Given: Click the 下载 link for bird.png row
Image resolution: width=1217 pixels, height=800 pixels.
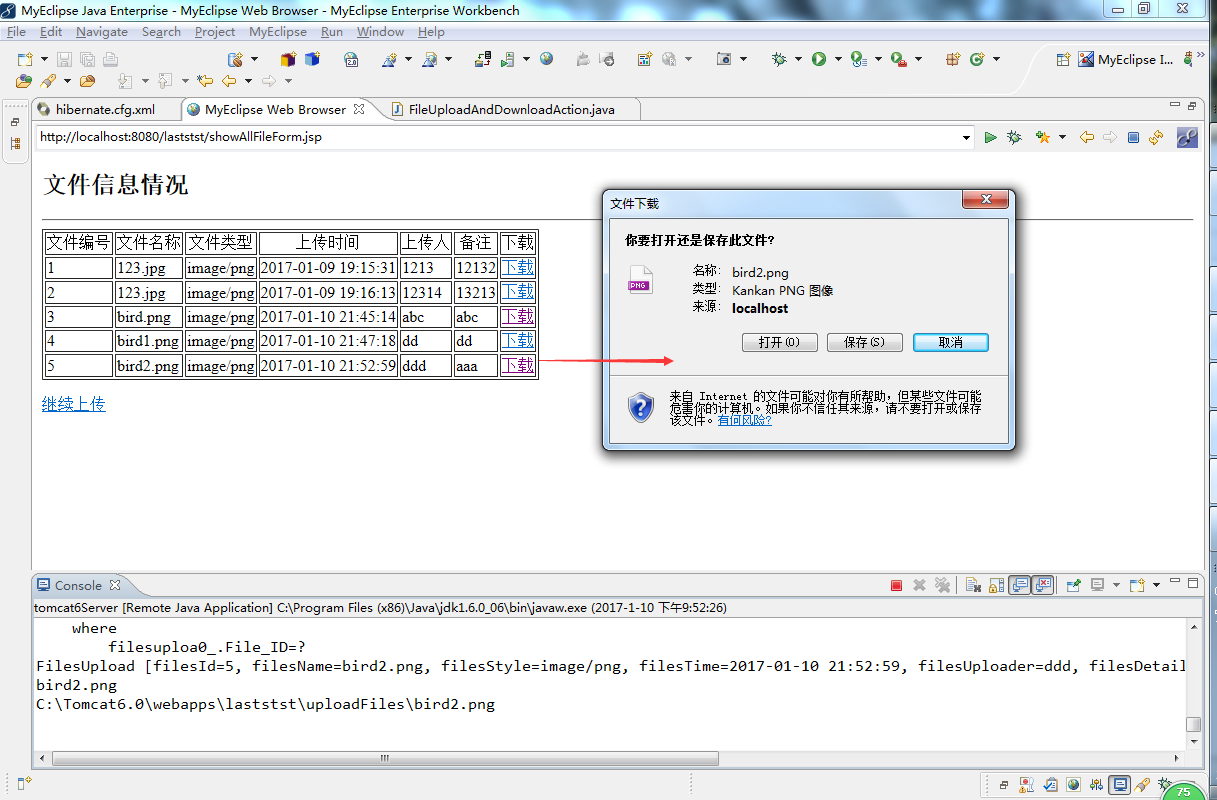Looking at the screenshot, I should coord(518,317).
